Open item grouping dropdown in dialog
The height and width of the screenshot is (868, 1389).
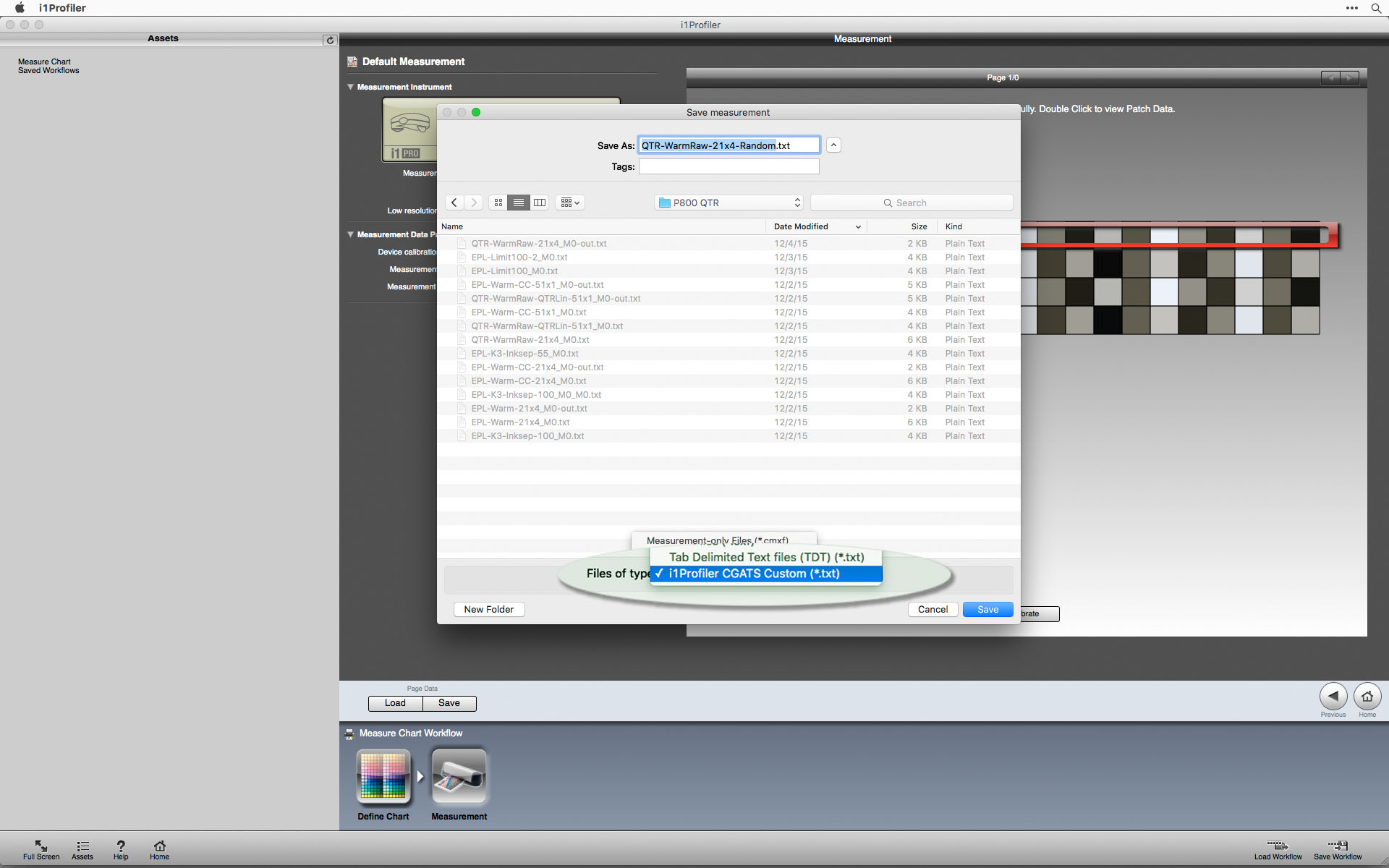[570, 203]
